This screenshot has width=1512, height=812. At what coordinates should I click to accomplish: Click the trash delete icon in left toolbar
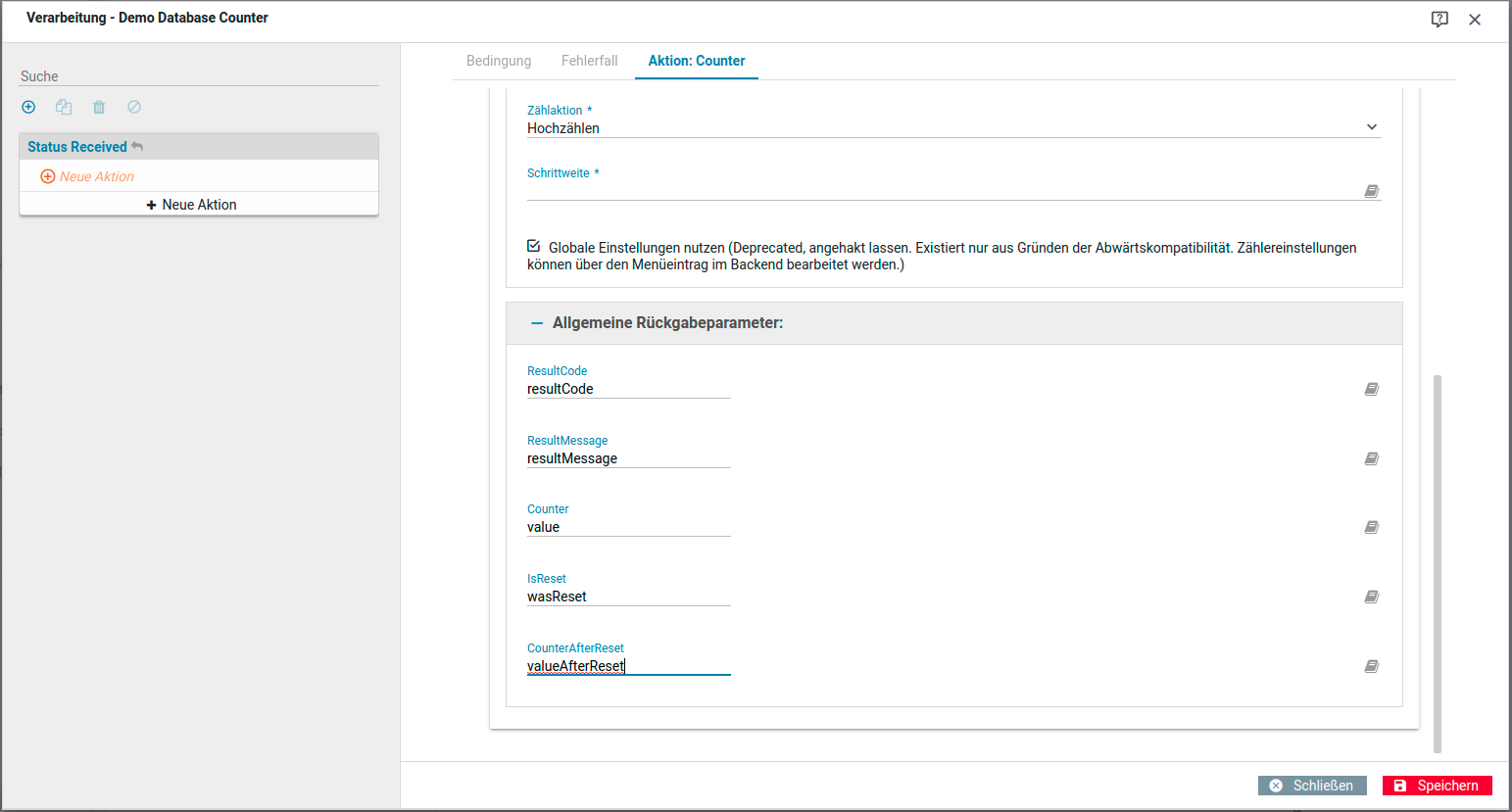coord(99,107)
